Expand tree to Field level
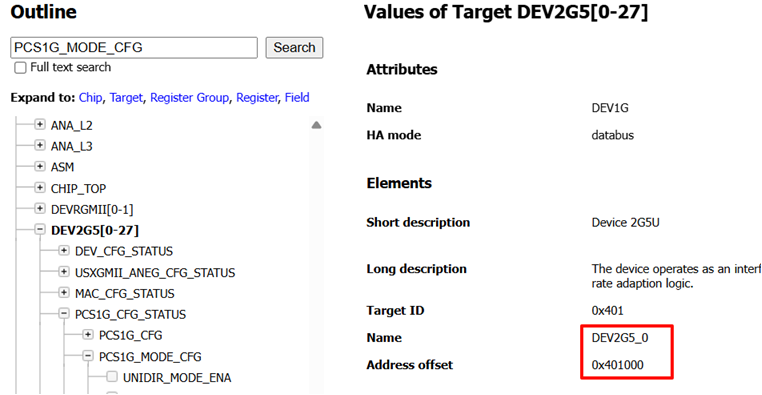Screen dimensions: 762x395 297,98
